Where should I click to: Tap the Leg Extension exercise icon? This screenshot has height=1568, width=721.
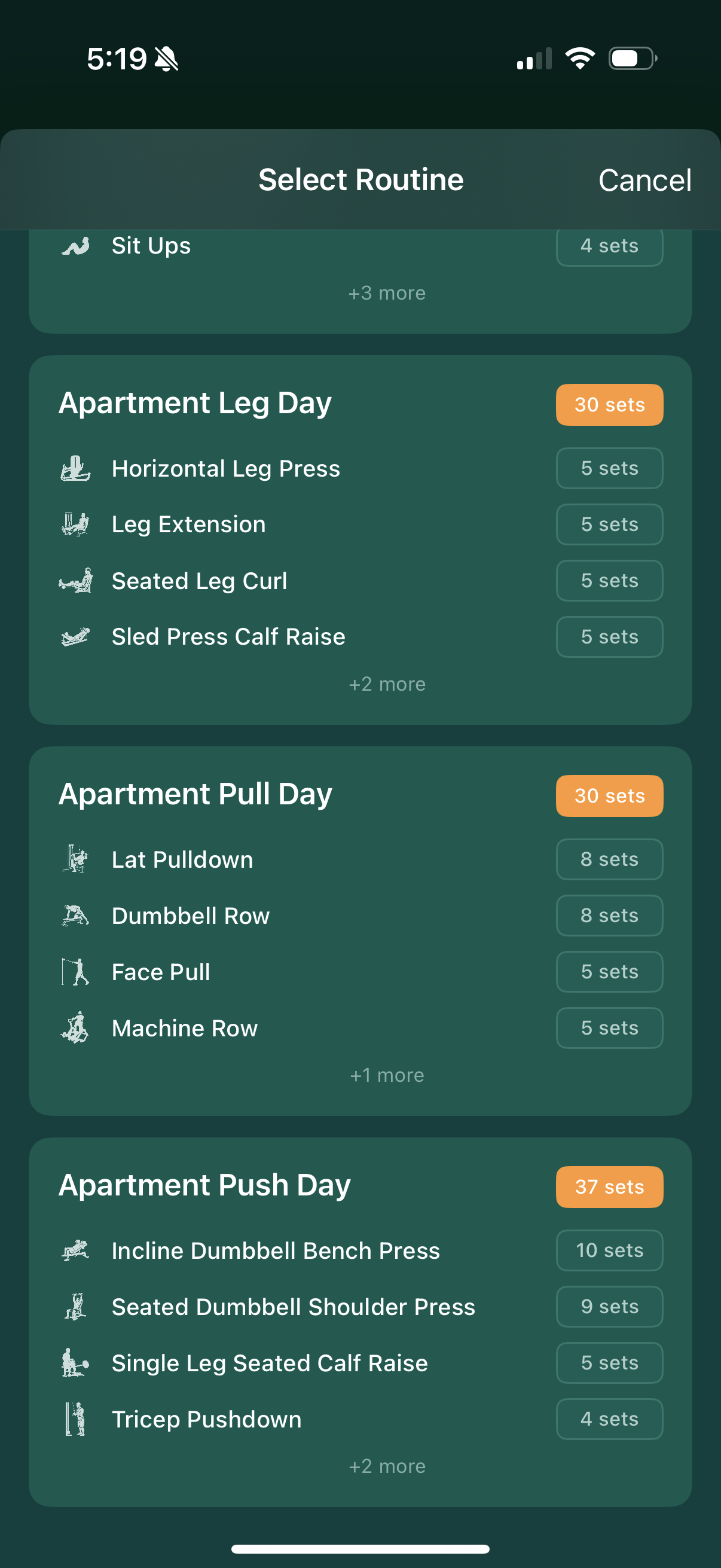point(75,524)
